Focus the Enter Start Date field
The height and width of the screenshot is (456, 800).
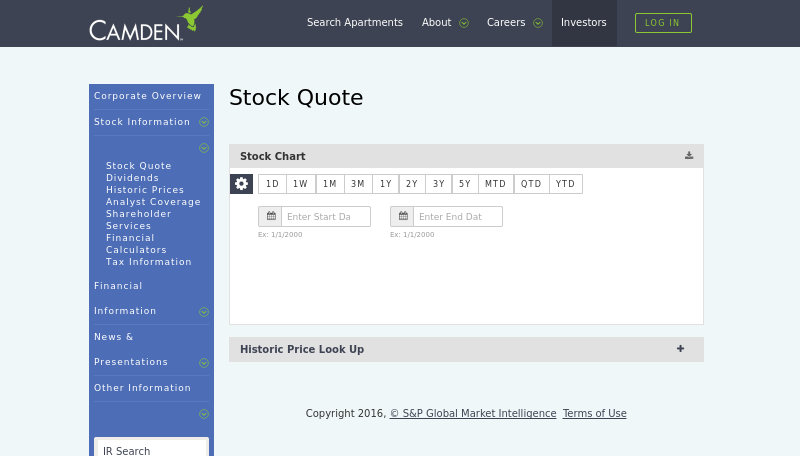(326, 216)
